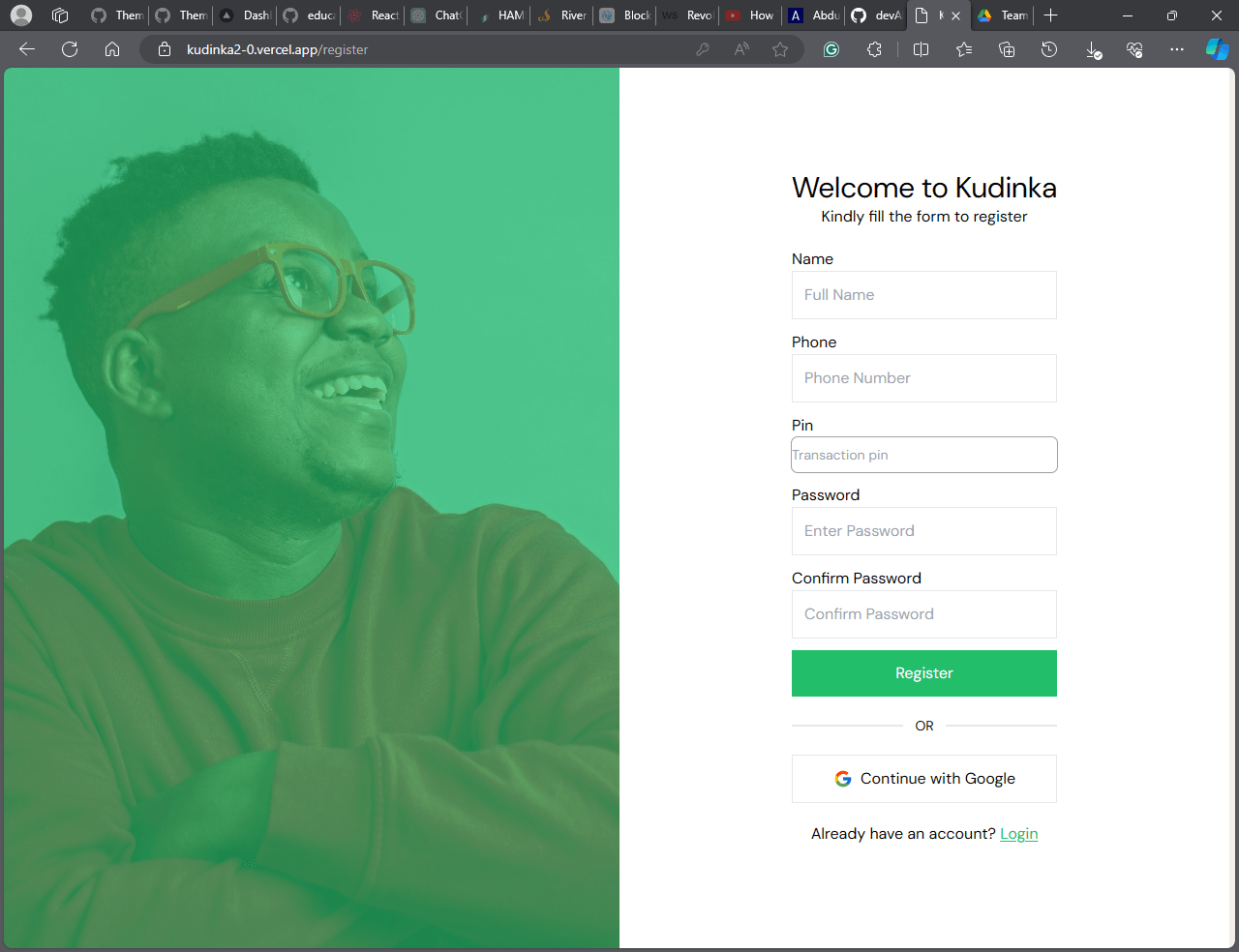Close the active Kudinka tab
Viewport: 1239px width, 952px height.
coord(956,15)
